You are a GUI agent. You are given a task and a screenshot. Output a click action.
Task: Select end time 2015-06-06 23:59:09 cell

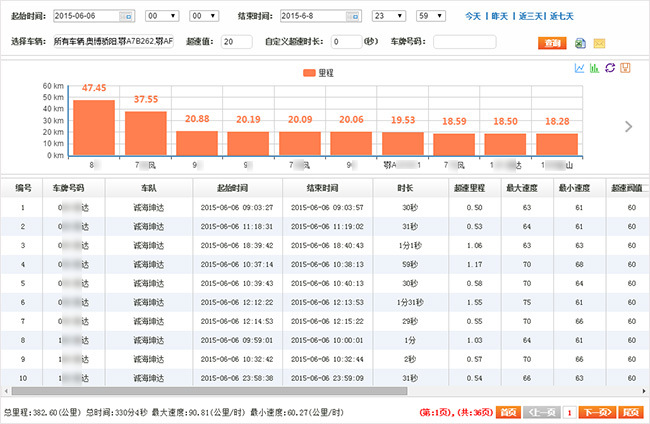[327, 378]
